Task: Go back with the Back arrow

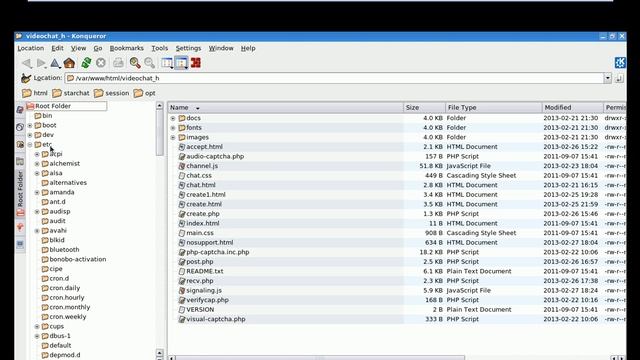Action: 27,63
